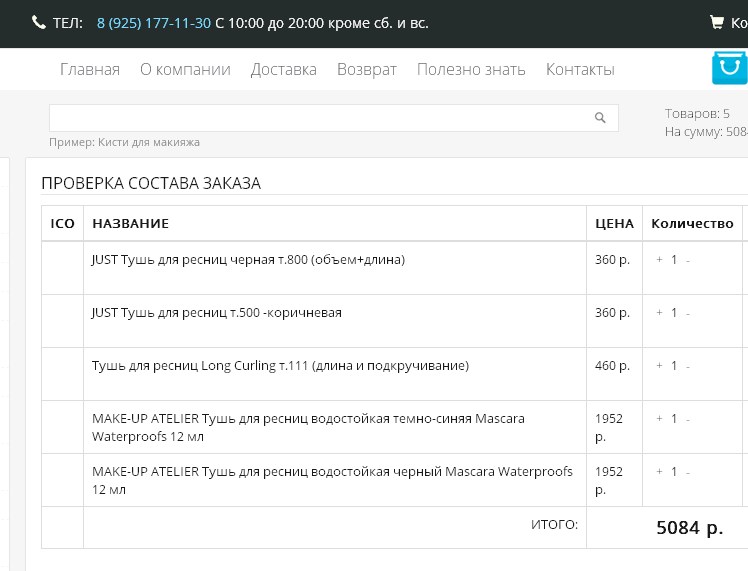Image resolution: width=748 pixels, height=571 pixels.
Task: Open the О компании page
Action: [185, 70]
